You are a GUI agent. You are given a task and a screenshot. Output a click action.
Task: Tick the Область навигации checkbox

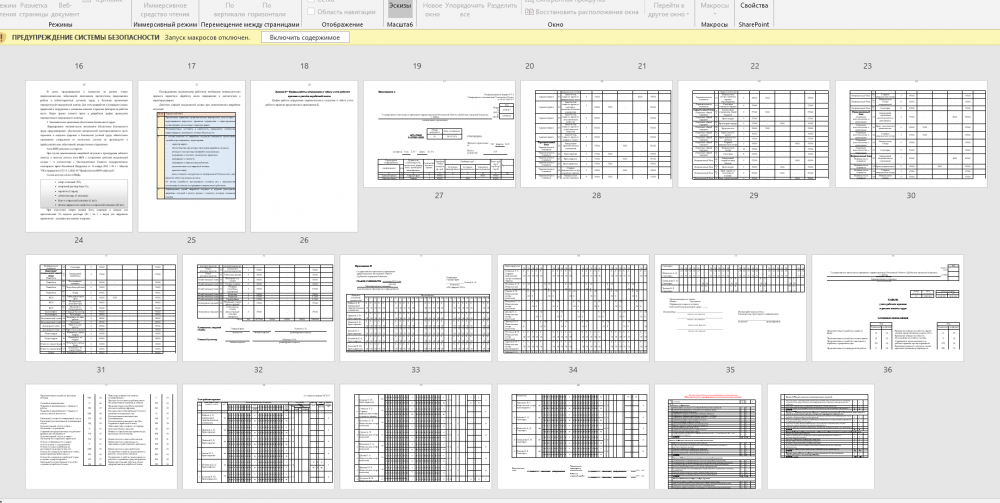pyautogui.click(x=311, y=11)
